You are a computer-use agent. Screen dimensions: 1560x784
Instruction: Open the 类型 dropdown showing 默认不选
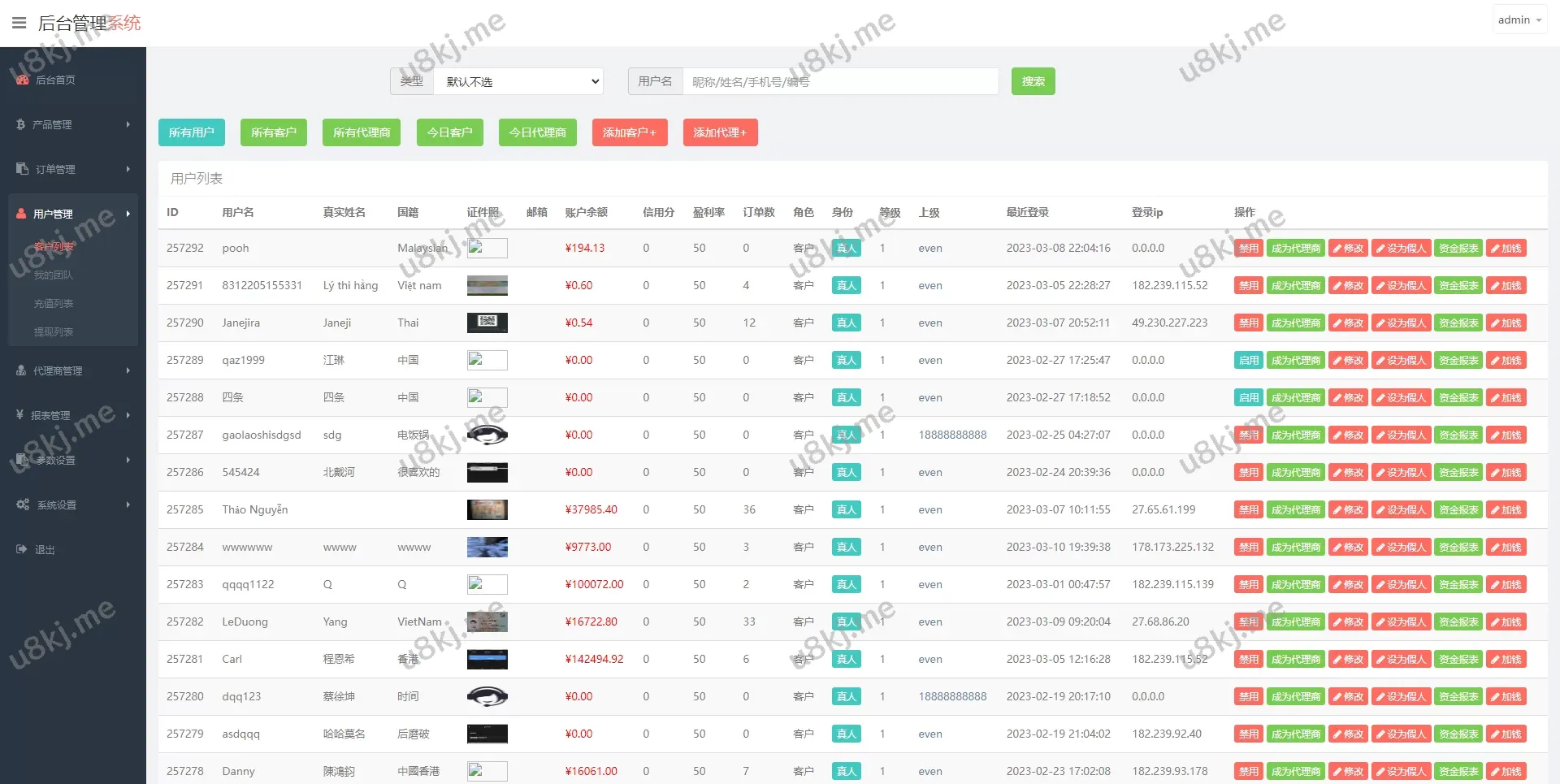click(x=518, y=81)
